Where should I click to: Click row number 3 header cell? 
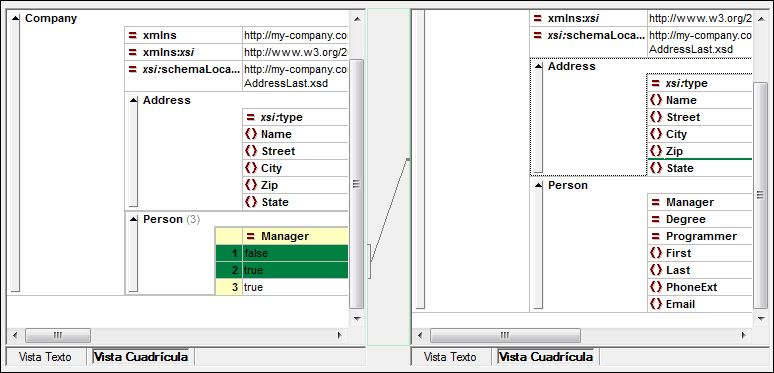[x=229, y=287]
